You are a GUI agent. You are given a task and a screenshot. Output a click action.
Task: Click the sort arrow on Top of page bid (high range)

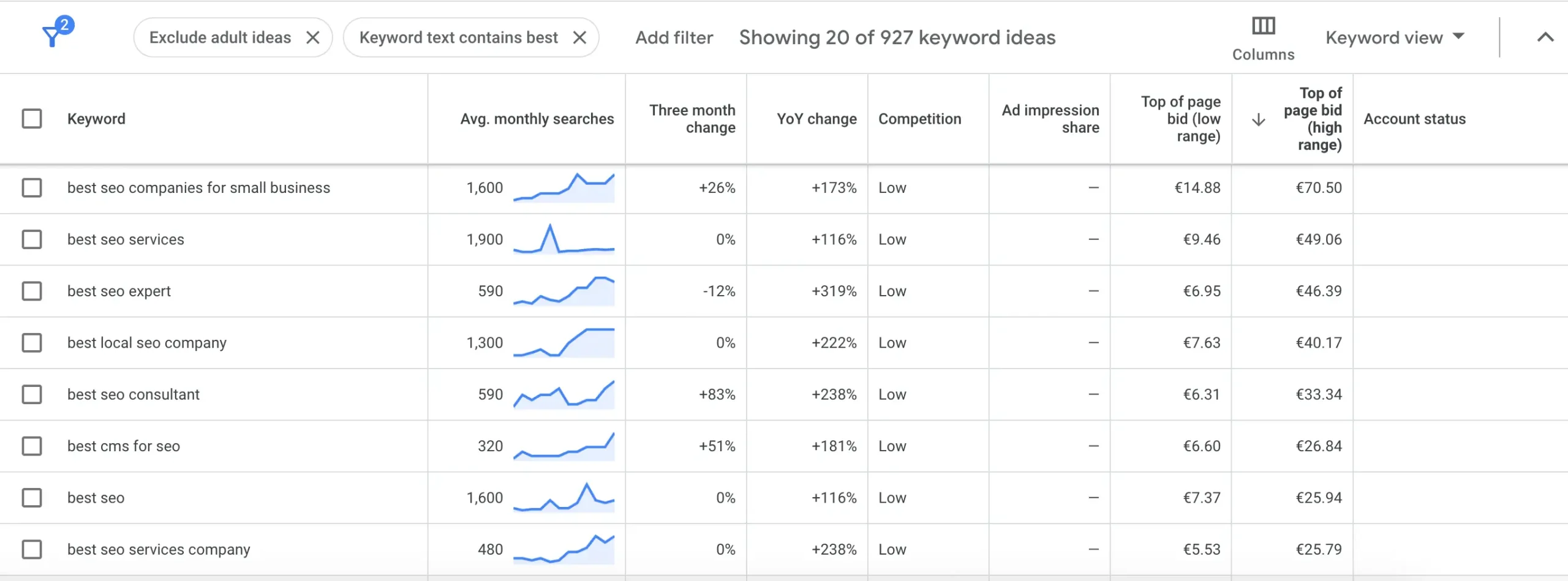point(1258,119)
